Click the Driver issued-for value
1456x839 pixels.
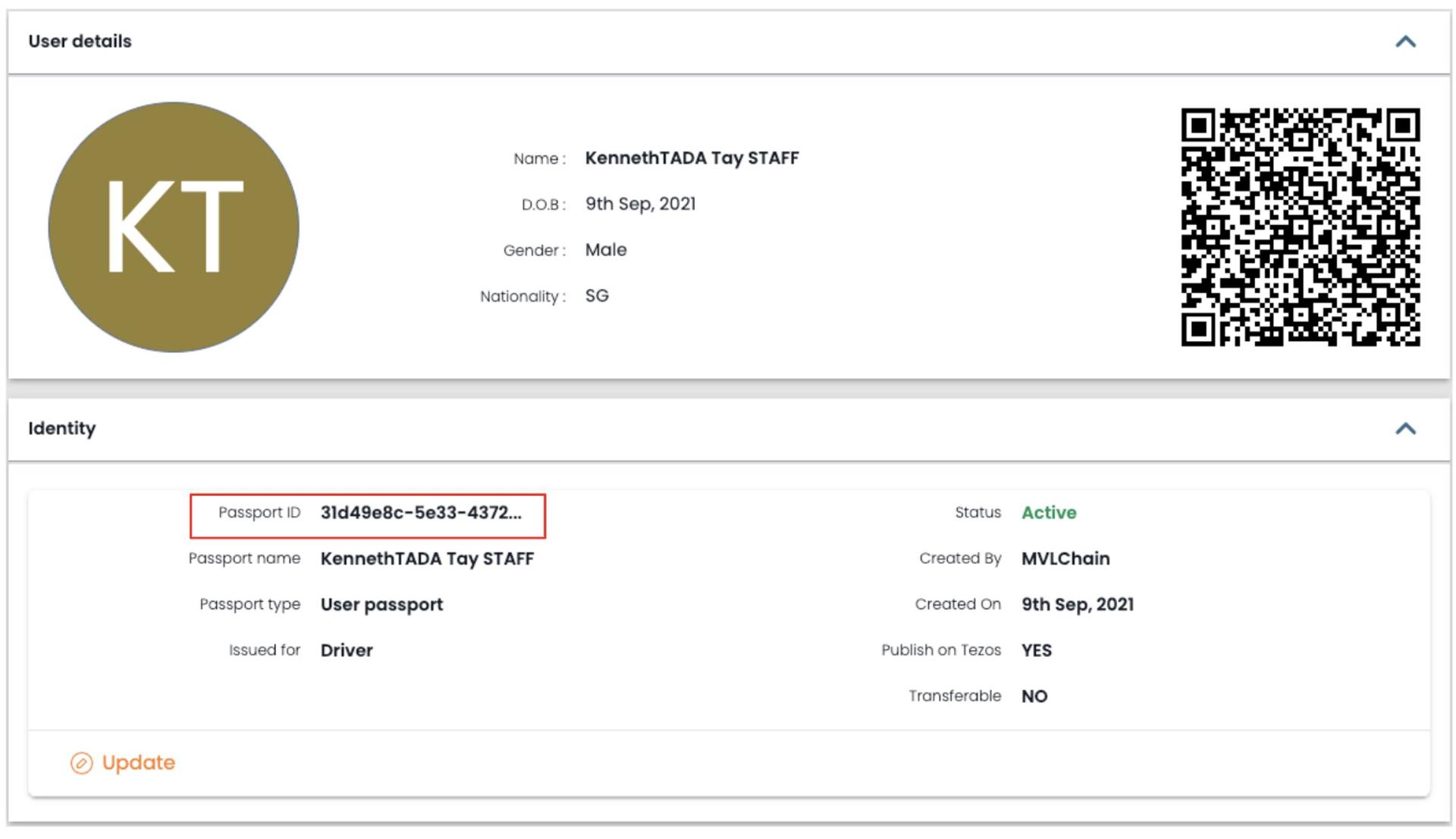(x=347, y=651)
